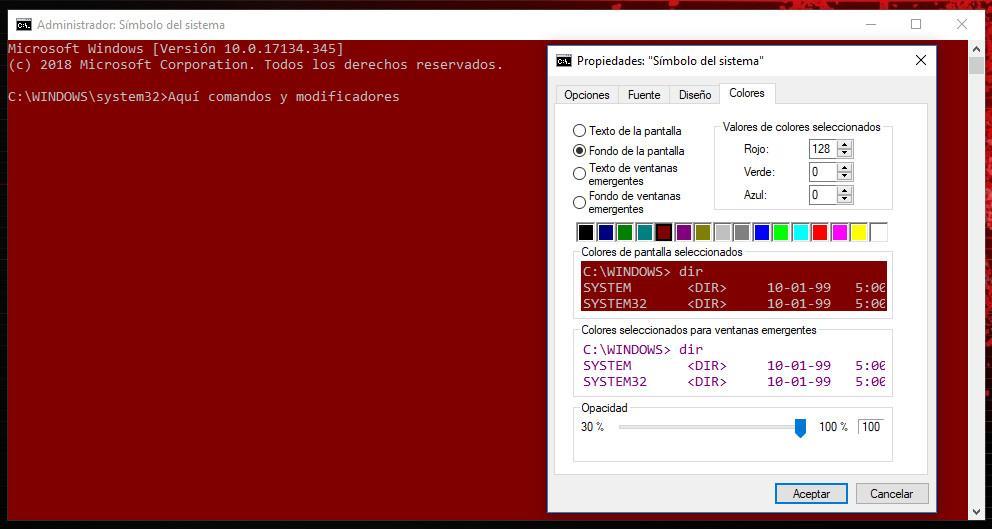Viewport: 992px width, 529px height.
Task: Decrease the Verde value with down arrow
Action: (845, 177)
